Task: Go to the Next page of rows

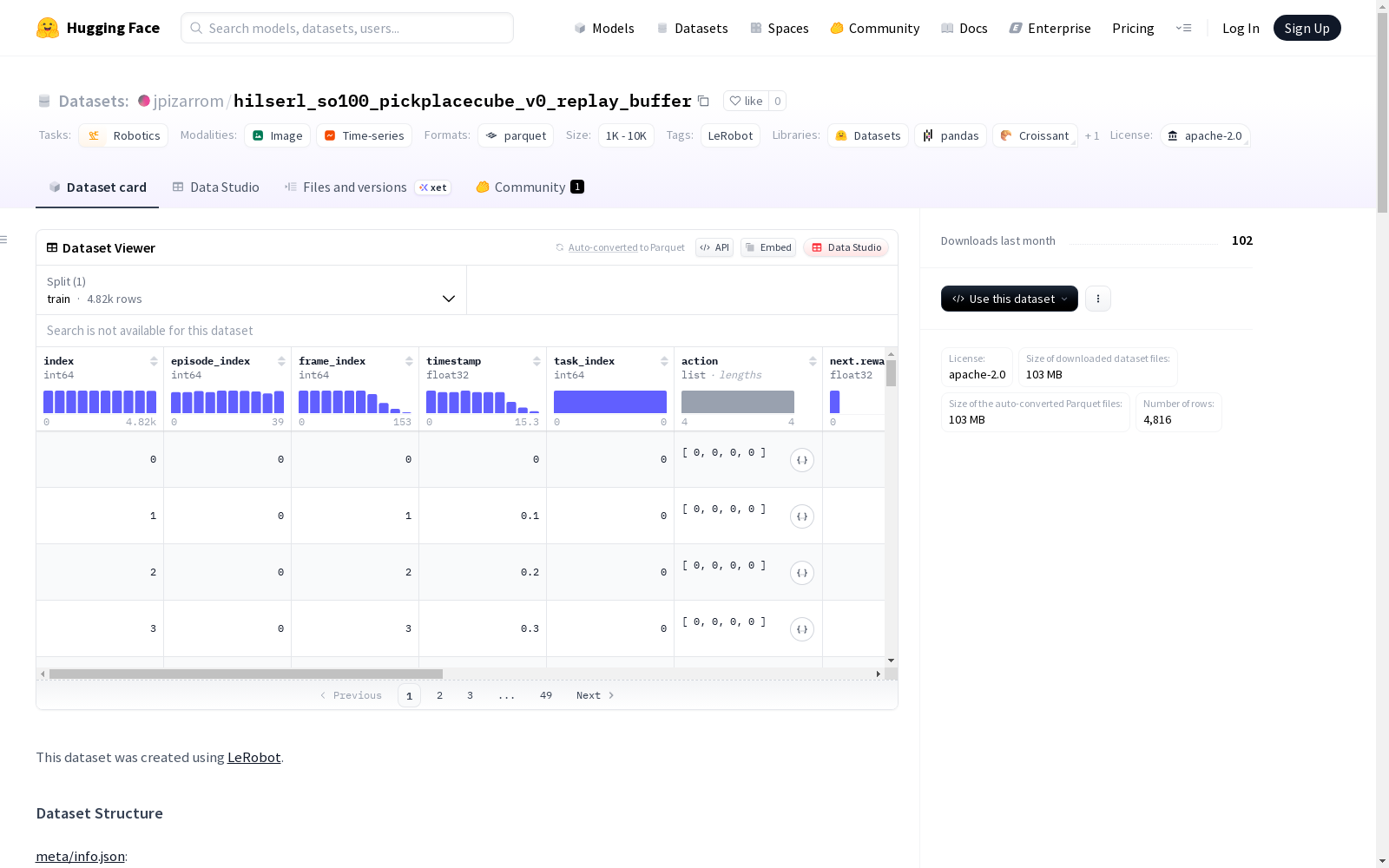Action: 596,695
